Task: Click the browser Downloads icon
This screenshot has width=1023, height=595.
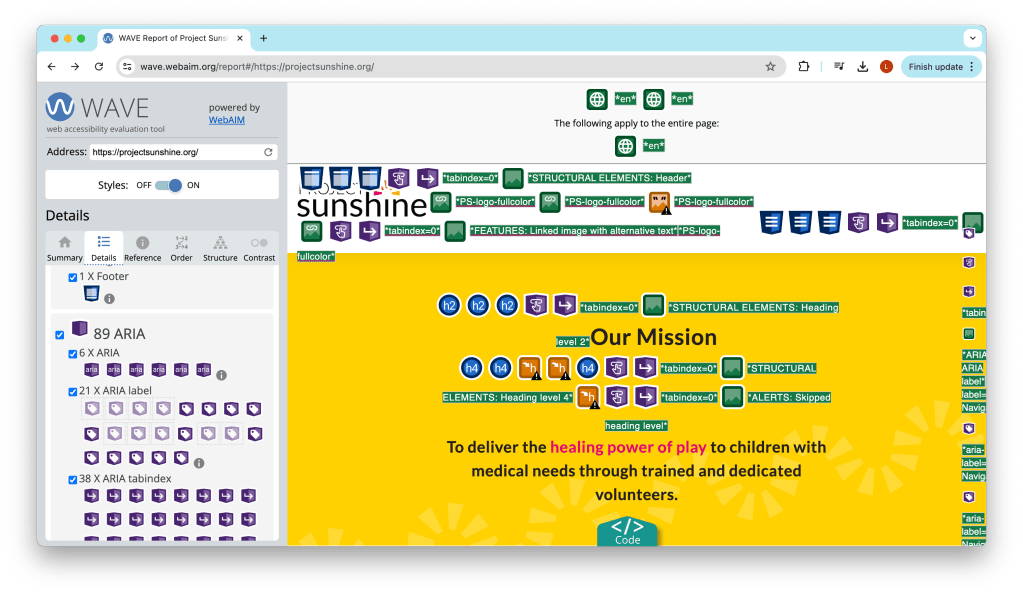Action: tap(862, 67)
